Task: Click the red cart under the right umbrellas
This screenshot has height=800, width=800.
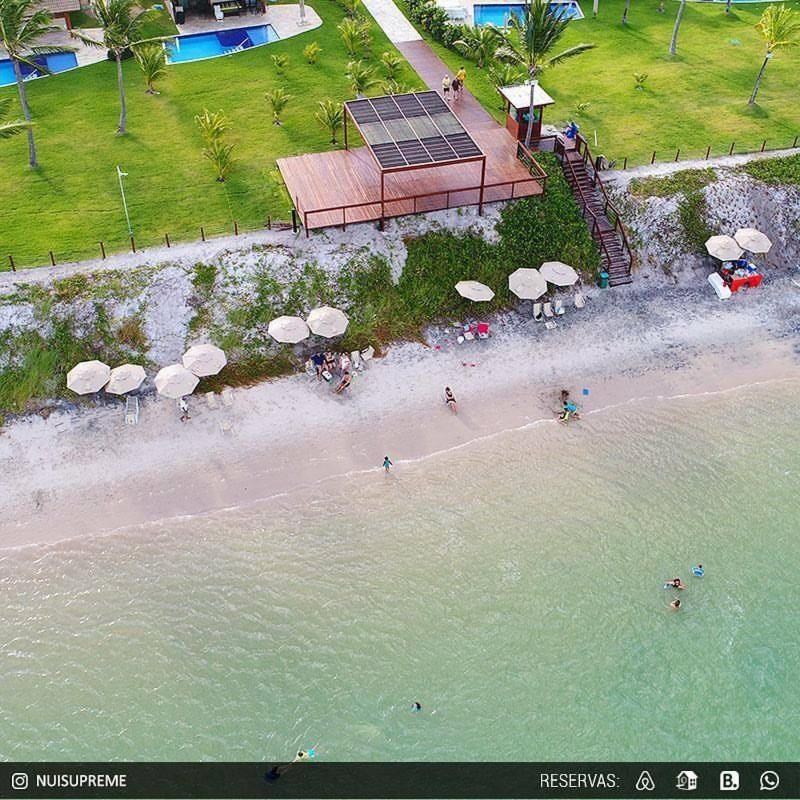Action: point(740,278)
